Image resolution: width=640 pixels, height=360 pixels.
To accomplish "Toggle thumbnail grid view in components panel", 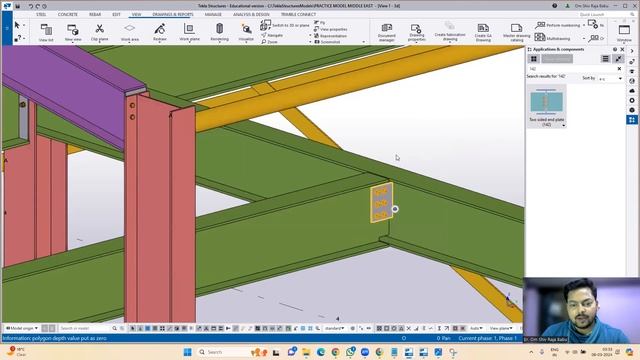I will 533,59.
